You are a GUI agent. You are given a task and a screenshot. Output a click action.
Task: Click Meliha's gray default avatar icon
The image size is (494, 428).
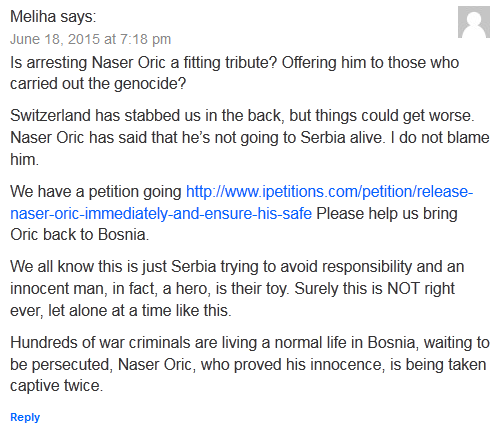[x=474, y=22]
